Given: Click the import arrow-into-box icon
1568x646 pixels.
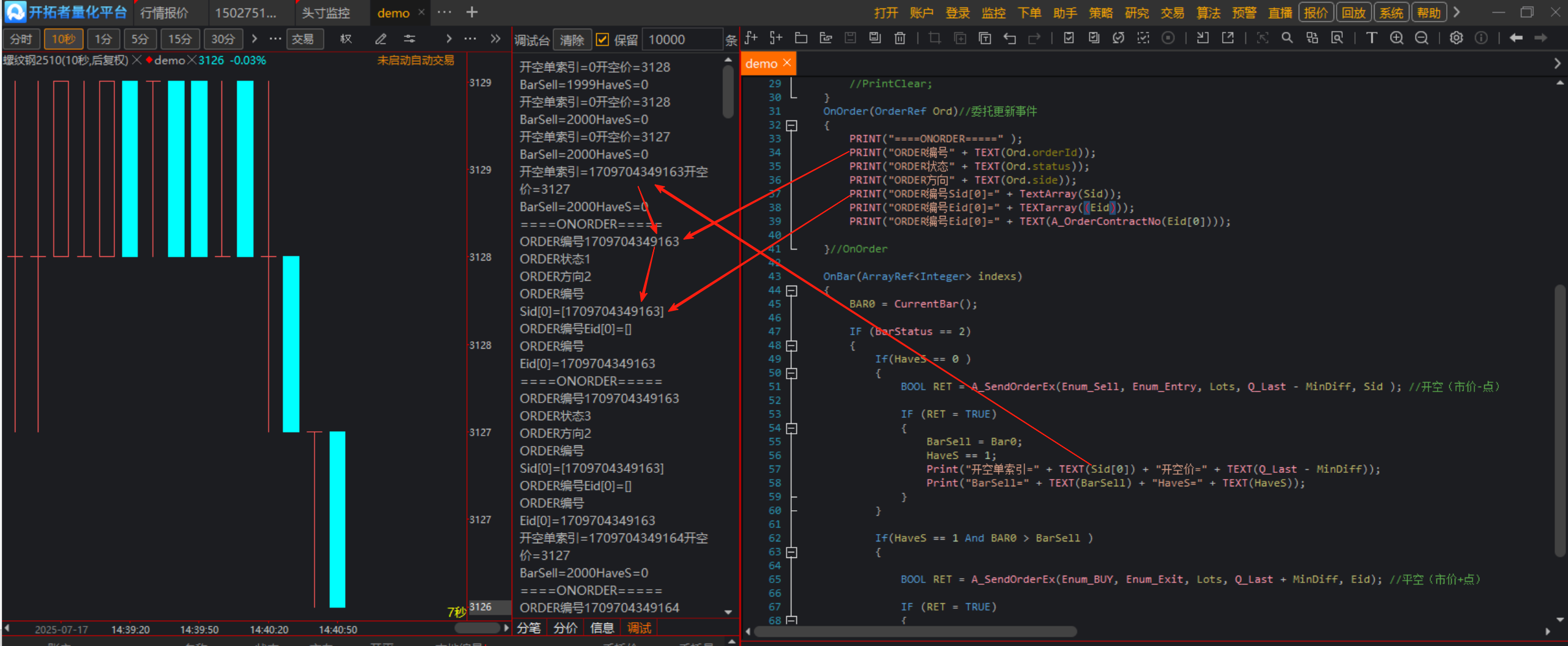Looking at the screenshot, I should 1203,38.
